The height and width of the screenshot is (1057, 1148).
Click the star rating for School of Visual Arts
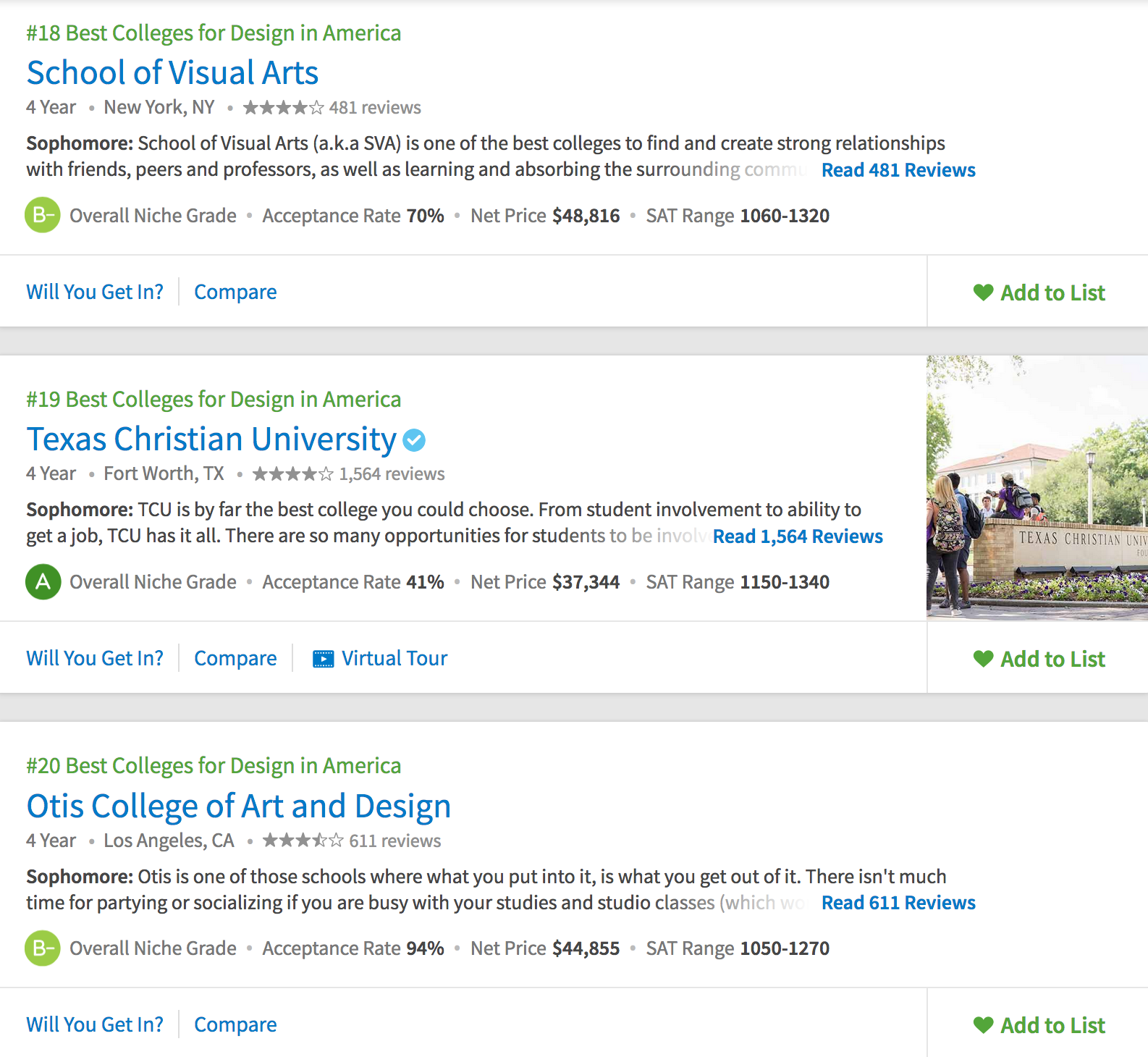click(283, 108)
